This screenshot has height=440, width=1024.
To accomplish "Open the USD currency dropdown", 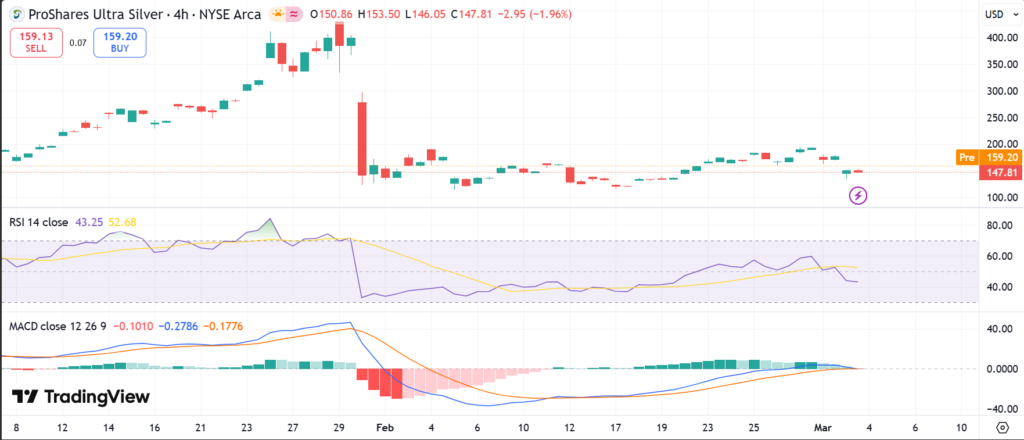I will pos(999,14).
